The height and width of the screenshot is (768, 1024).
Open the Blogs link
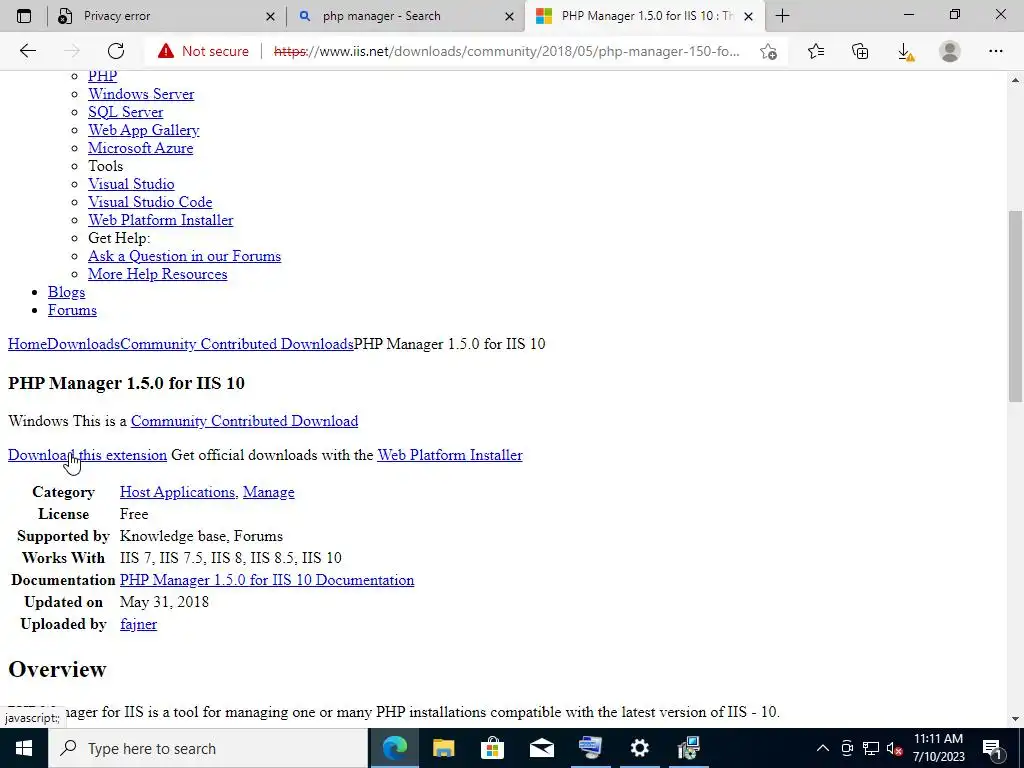coord(66,292)
